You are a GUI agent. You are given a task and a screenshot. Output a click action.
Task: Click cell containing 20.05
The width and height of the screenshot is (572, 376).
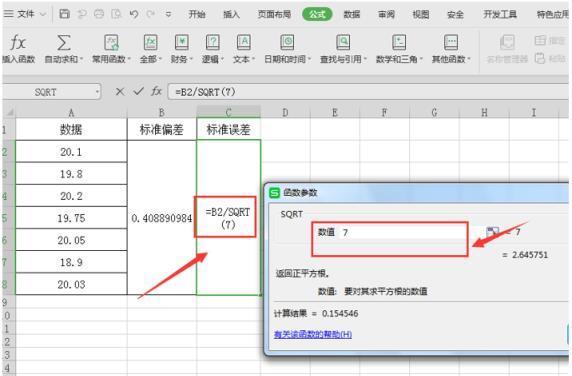tap(71, 240)
